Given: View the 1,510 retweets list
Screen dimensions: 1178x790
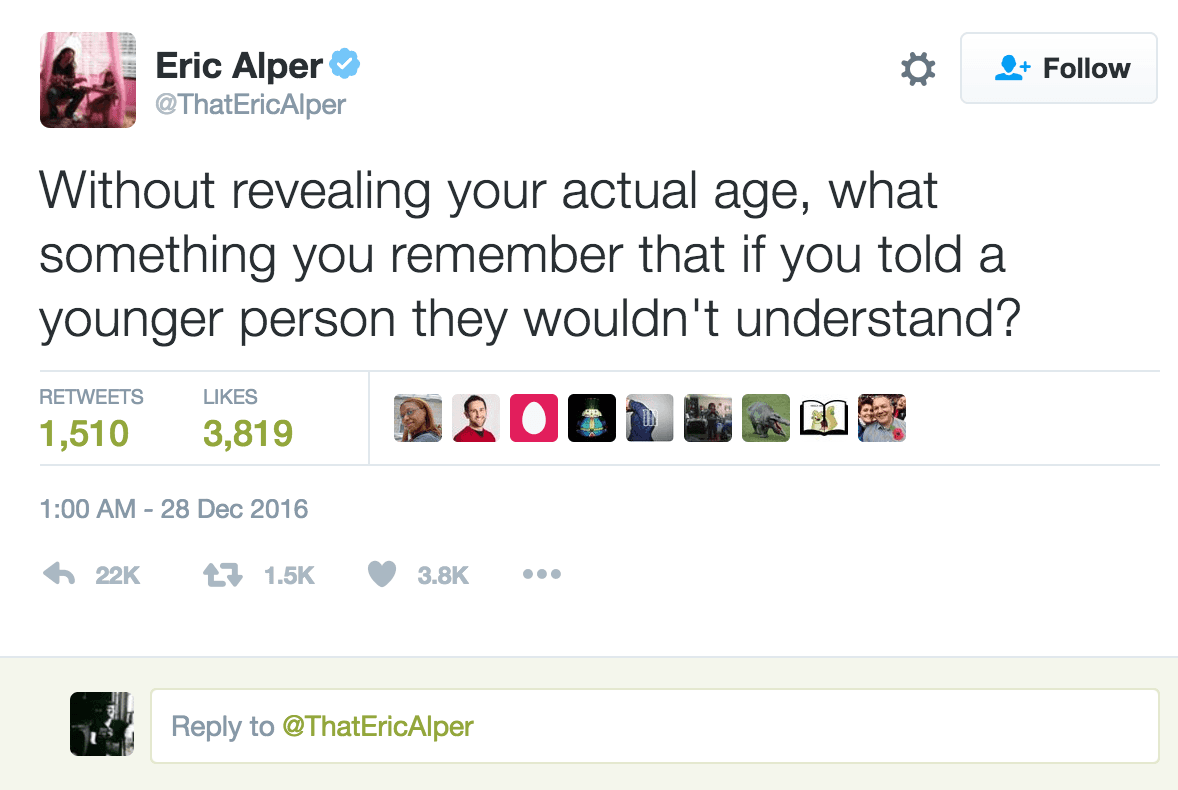Looking at the screenshot, I should coord(85,433).
